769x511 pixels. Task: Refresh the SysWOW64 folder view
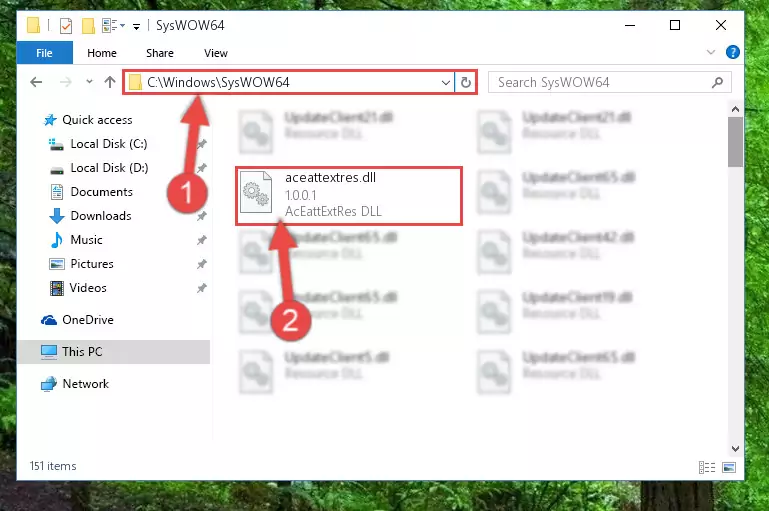tap(466, 82)
